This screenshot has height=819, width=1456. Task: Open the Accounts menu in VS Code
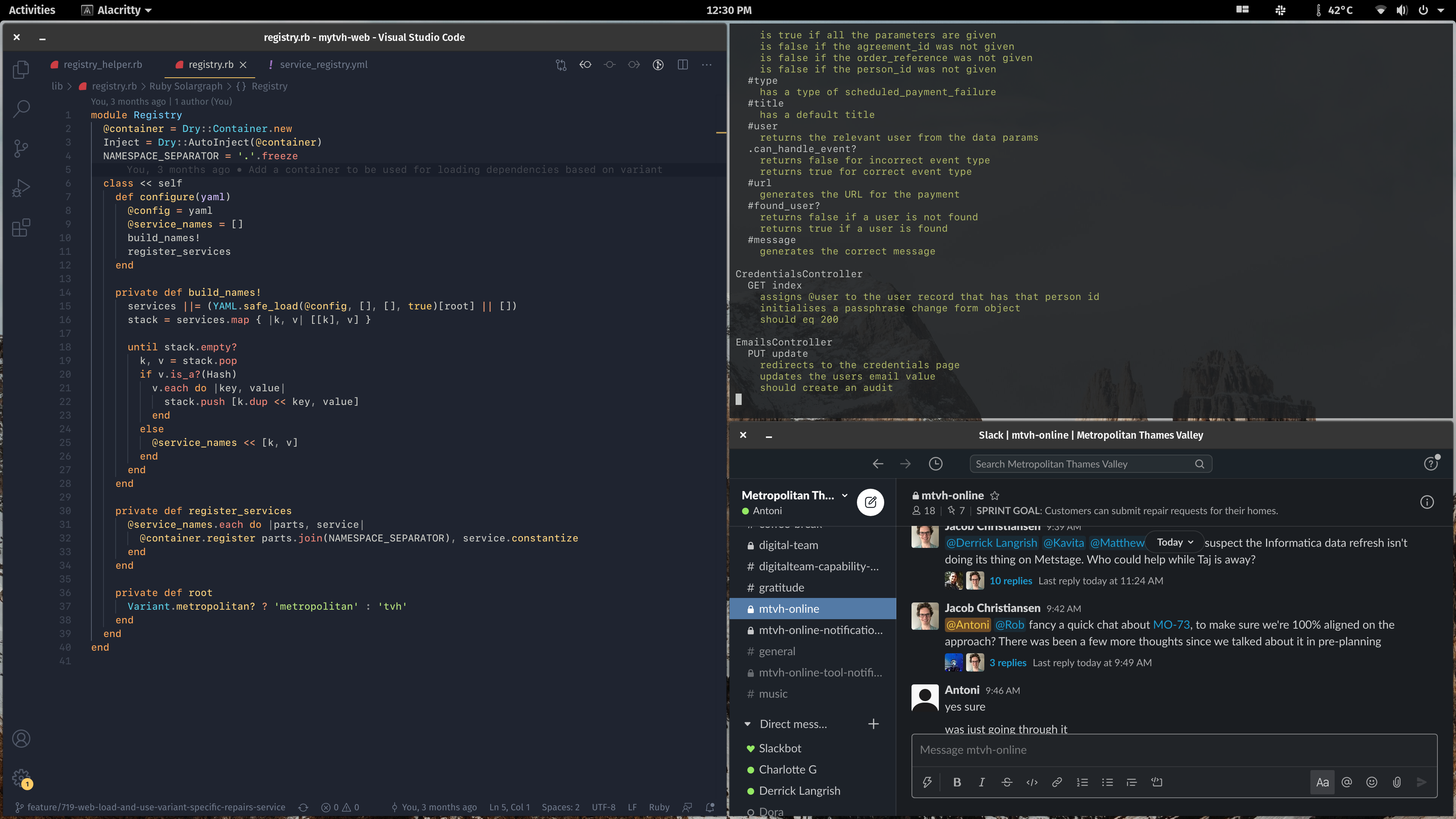pos(21,739)
